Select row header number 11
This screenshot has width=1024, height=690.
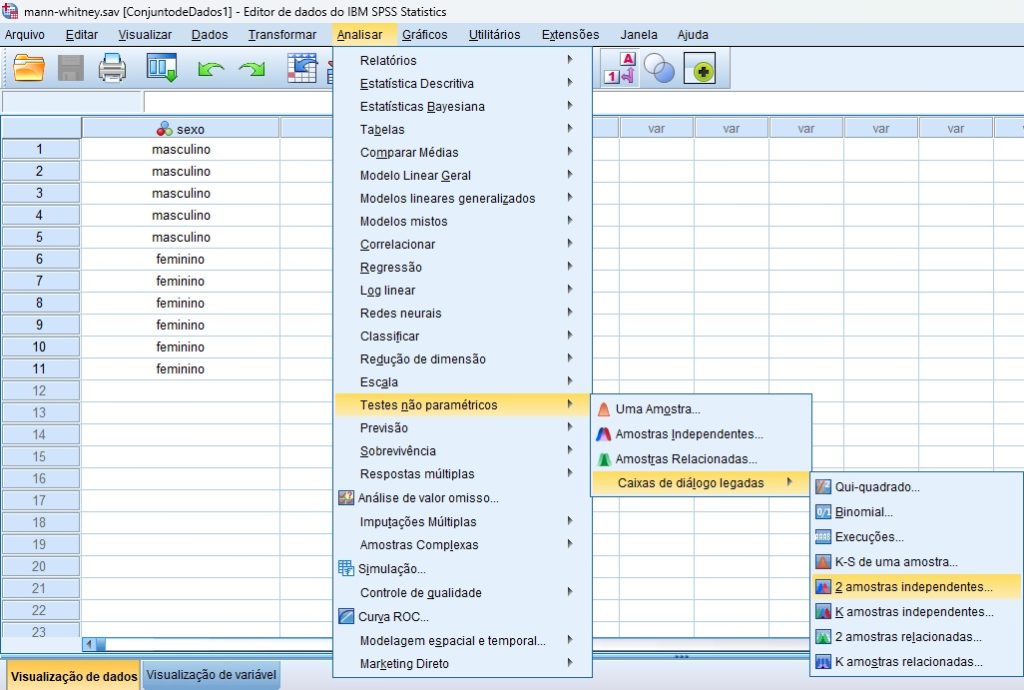click(40, 369)
